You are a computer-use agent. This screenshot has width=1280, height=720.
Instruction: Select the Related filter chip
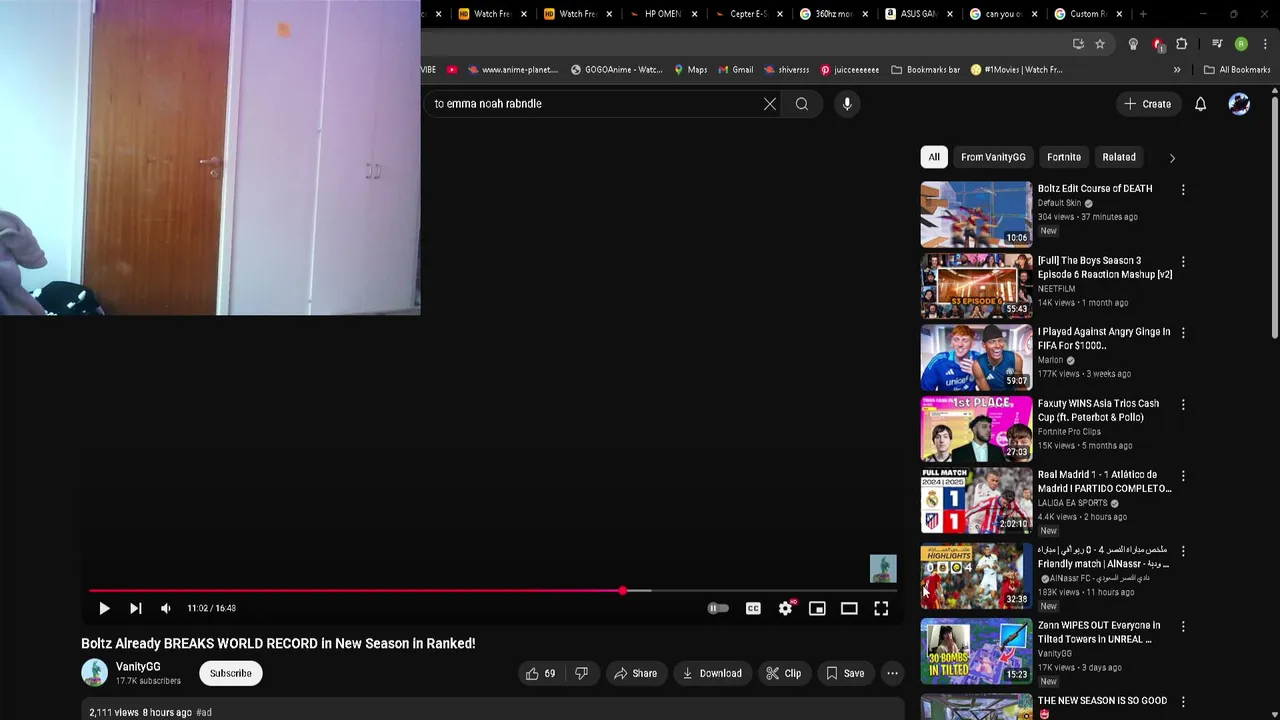(x=1119, y=157)
